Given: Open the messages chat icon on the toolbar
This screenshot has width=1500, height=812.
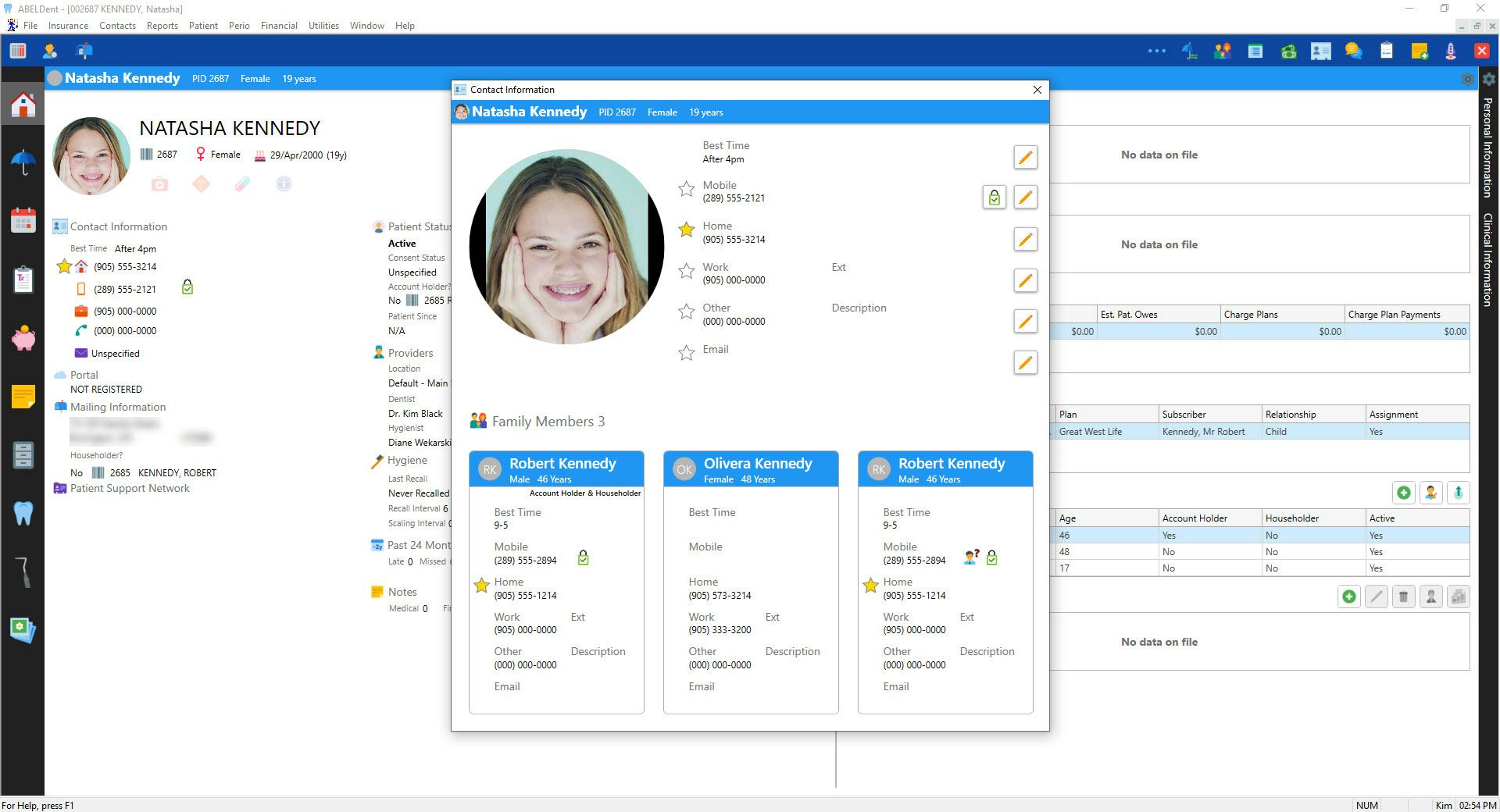Looking at the screenshot, I should 1352,51.
